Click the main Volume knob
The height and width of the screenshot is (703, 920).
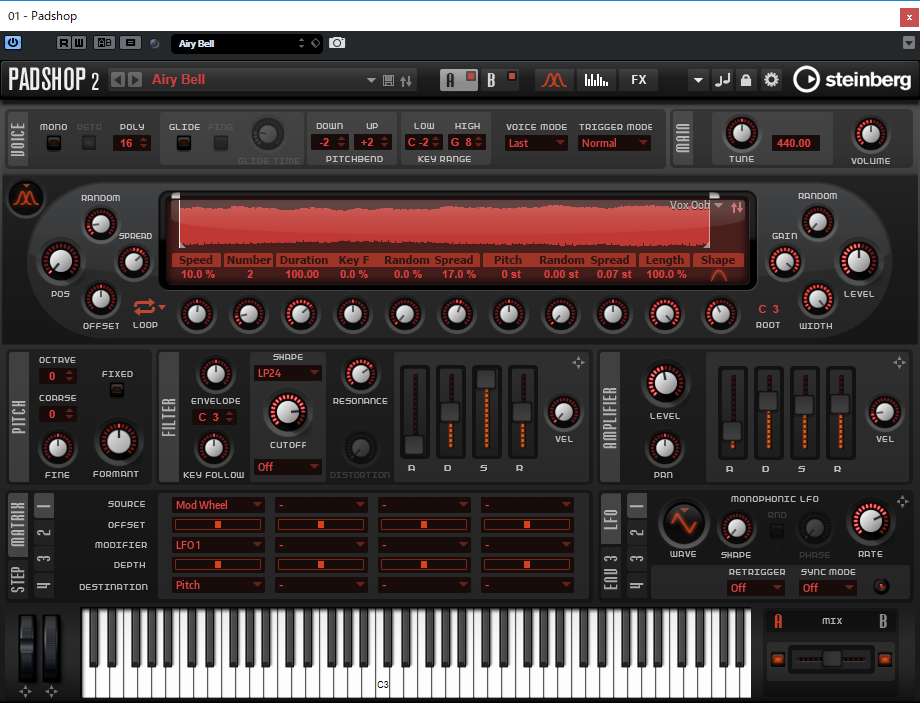871,134
